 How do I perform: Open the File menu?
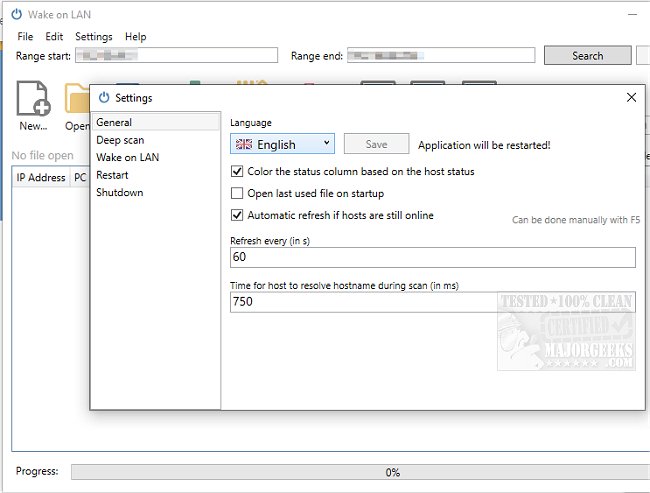pos(25,36)
